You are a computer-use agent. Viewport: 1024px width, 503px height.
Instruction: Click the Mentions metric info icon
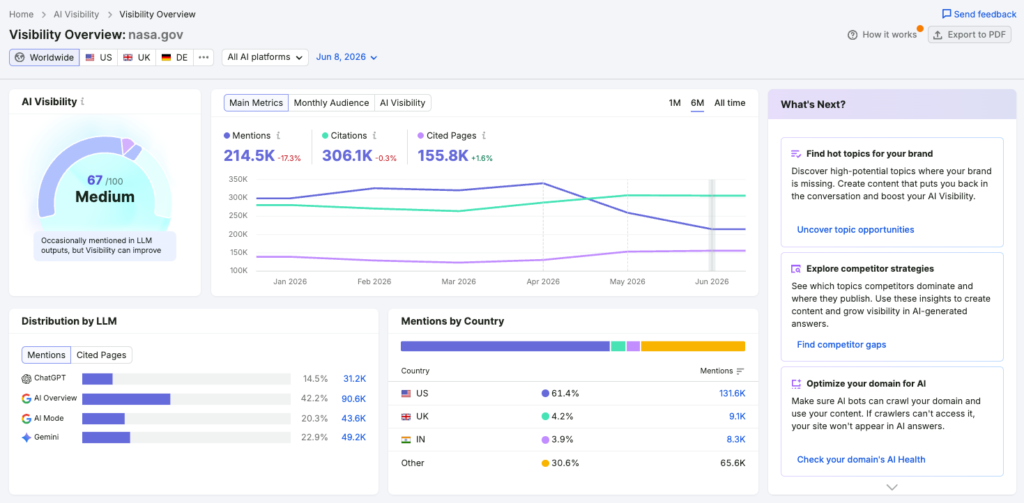point(278,136)
